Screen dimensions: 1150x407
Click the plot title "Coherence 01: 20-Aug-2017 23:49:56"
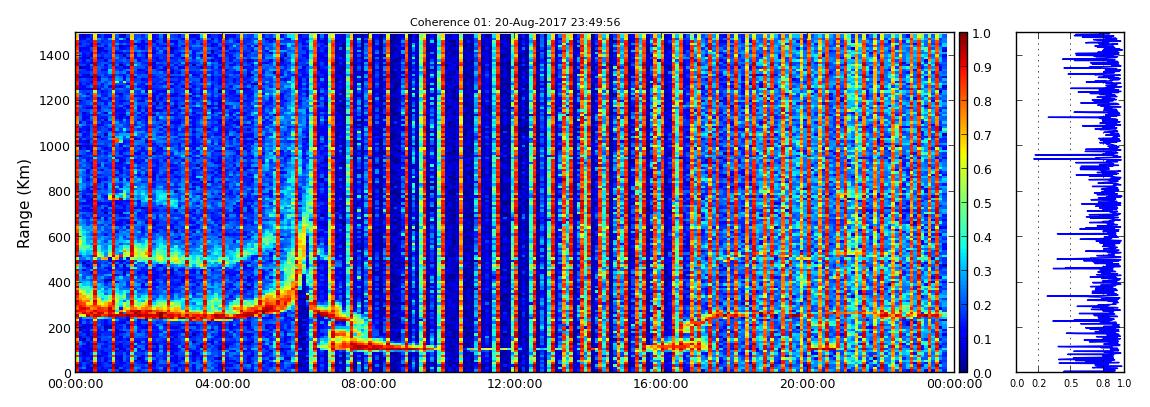pyautogui.click(x=515, y=23)
